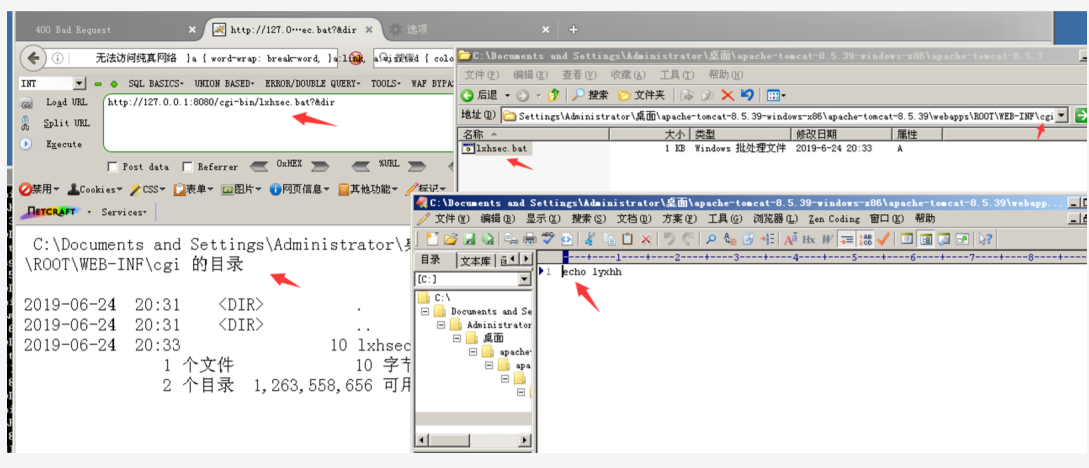This screenshot has width=1089, height=468.
Task: Click the site info icon in address bar
Action: coord(57,58)
